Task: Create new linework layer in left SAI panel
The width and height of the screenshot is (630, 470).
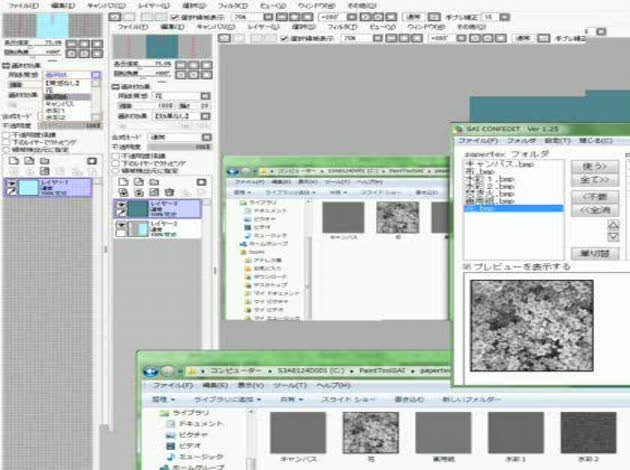Action: tap(29, 161)
